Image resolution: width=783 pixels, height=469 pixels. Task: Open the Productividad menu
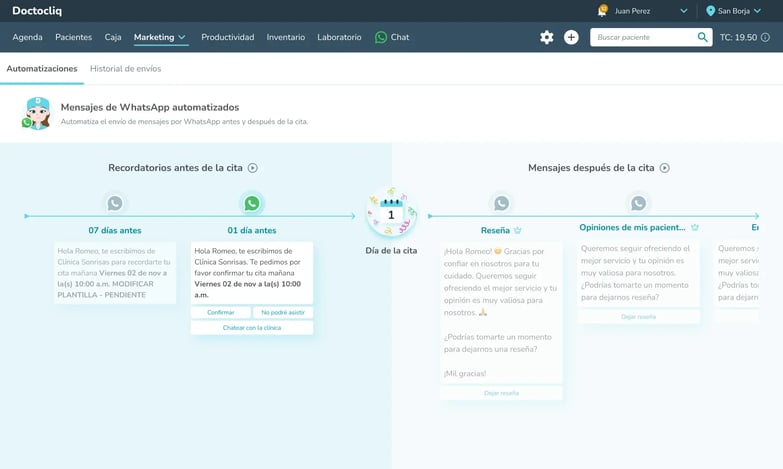(228, 37)
